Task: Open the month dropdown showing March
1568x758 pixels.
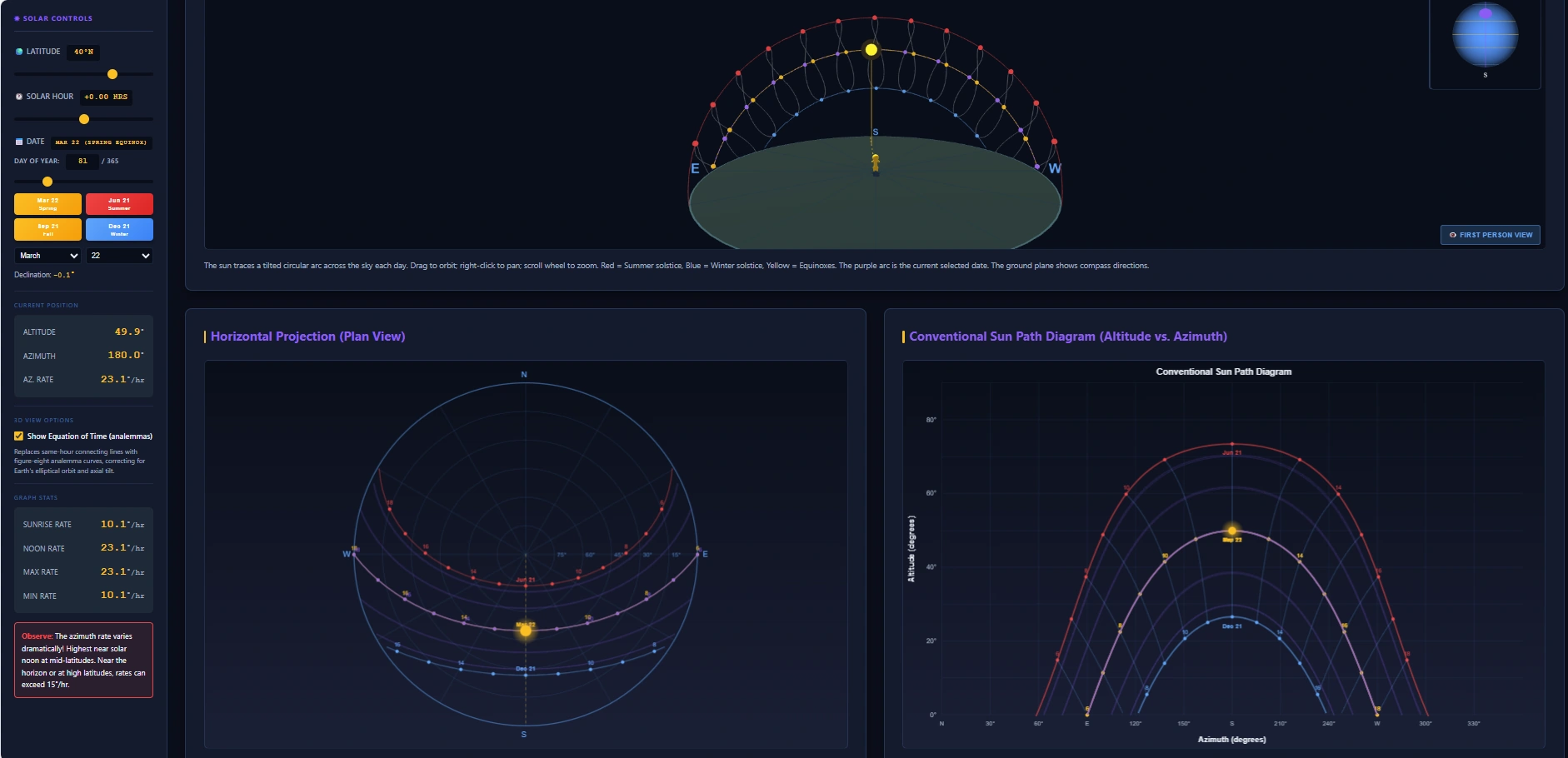Action: (x=47, y=256)
